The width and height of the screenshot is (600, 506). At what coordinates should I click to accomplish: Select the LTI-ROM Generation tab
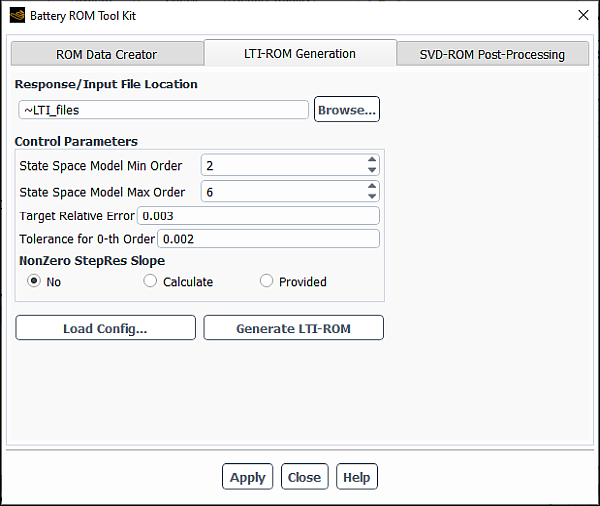click(x=300, y=53)
